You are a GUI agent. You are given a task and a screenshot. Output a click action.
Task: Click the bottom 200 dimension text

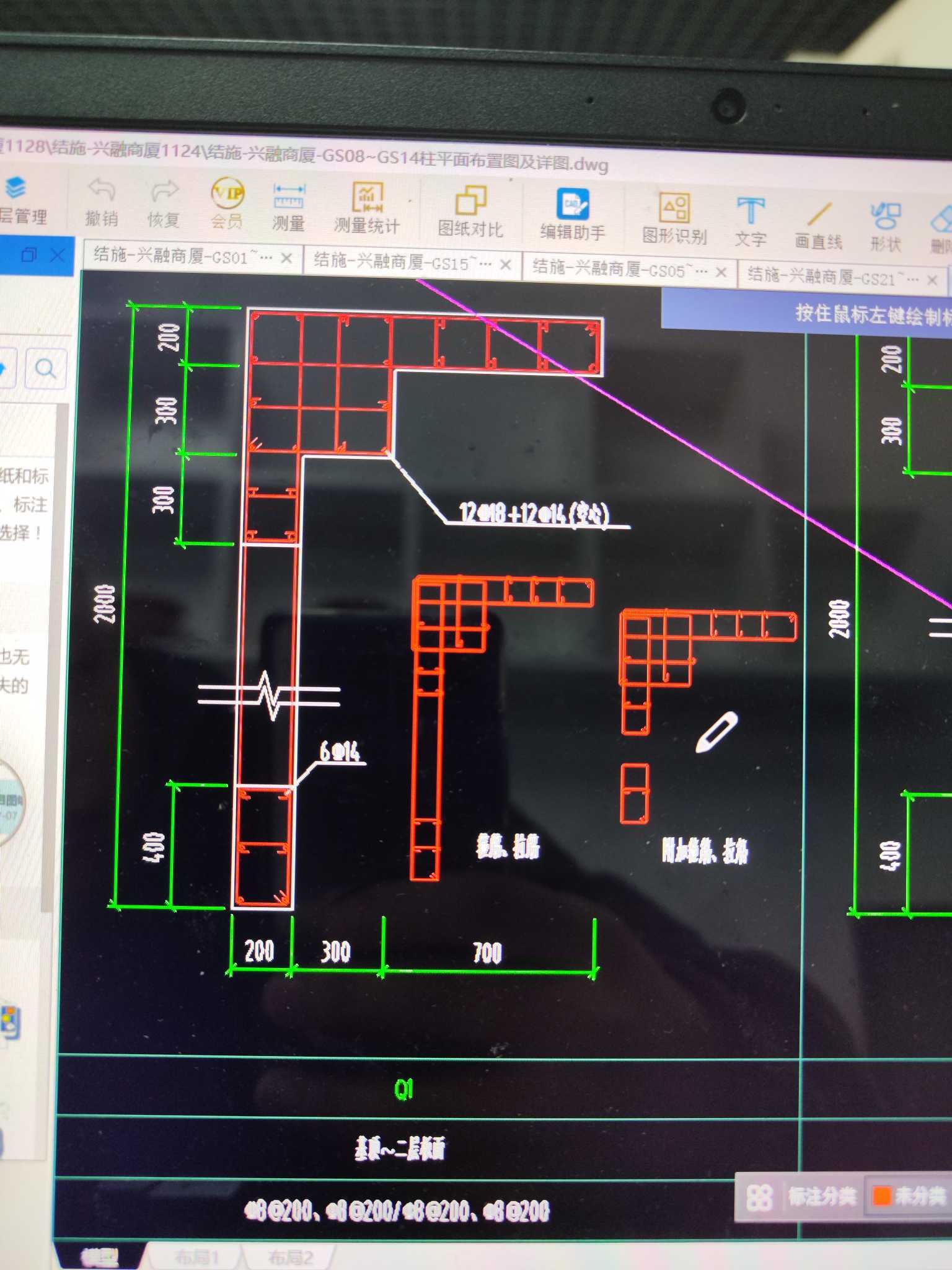point(259,950)
